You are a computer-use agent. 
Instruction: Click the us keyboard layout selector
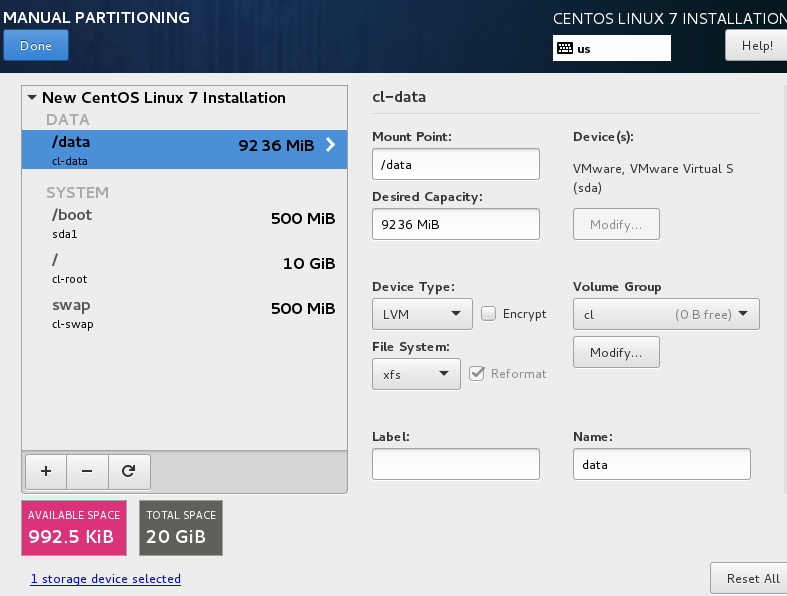(x=611, y=48)
